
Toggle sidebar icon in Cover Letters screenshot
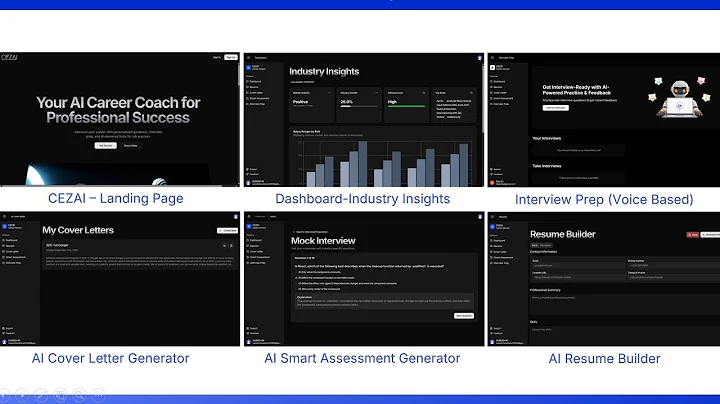pyautogui.click(x=5, y=217)
